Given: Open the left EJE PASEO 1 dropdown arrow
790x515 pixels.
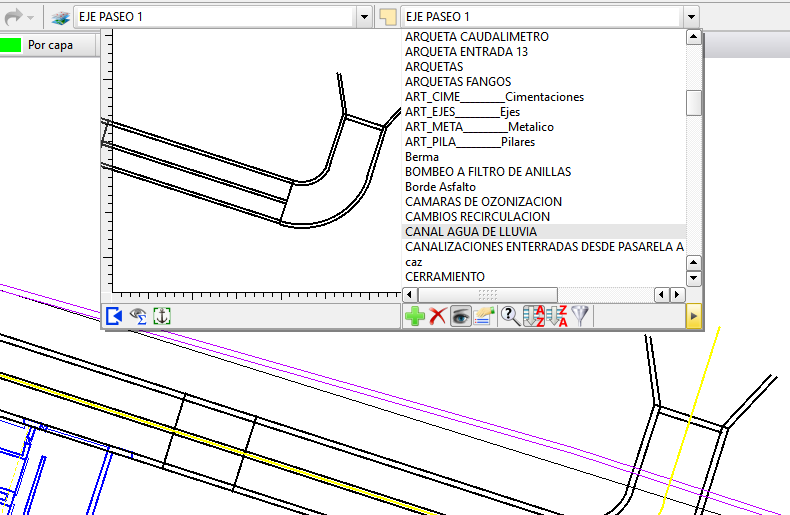Looking at the screenshot, I should 364,17.
